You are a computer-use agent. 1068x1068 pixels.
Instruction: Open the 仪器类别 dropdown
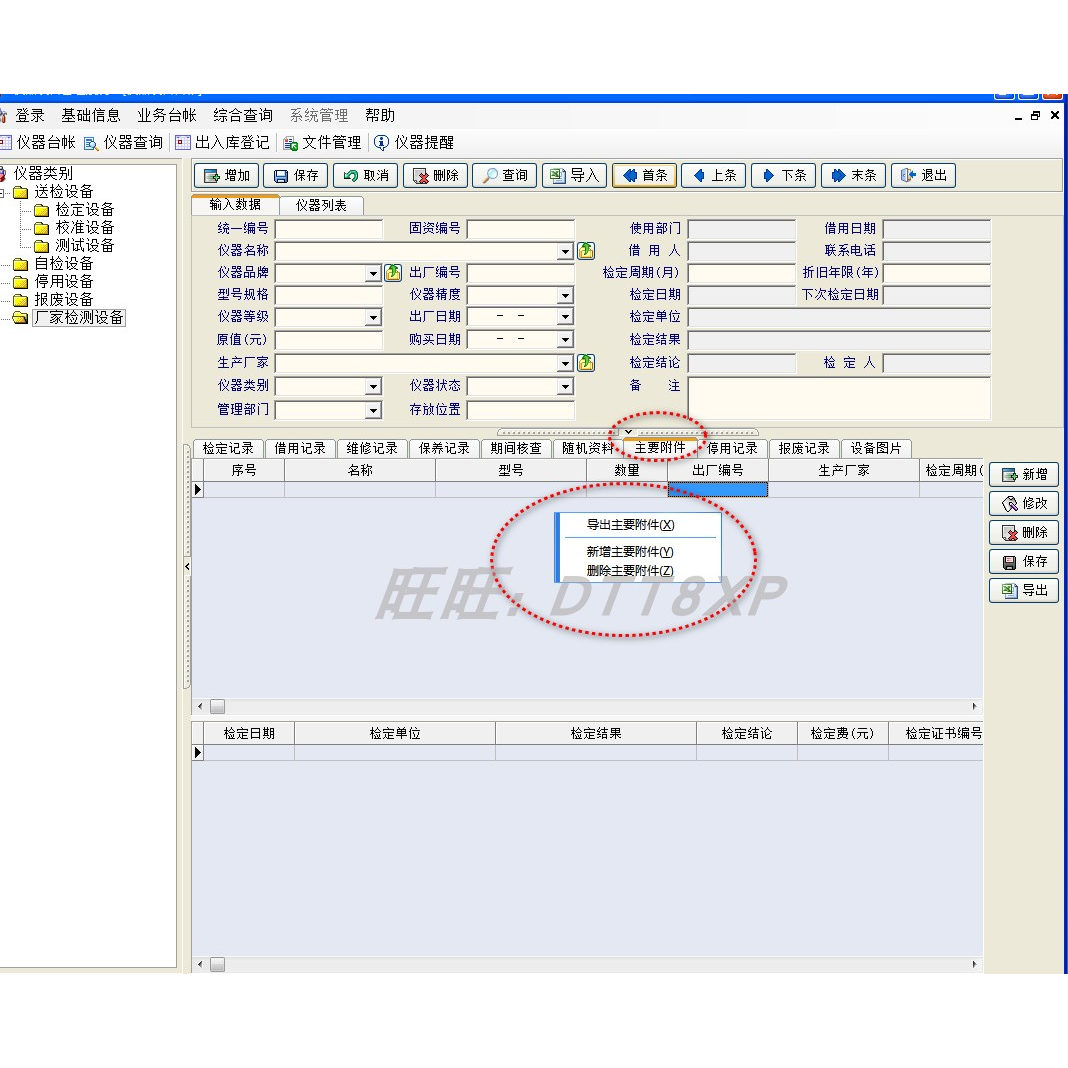click(373, 387)
